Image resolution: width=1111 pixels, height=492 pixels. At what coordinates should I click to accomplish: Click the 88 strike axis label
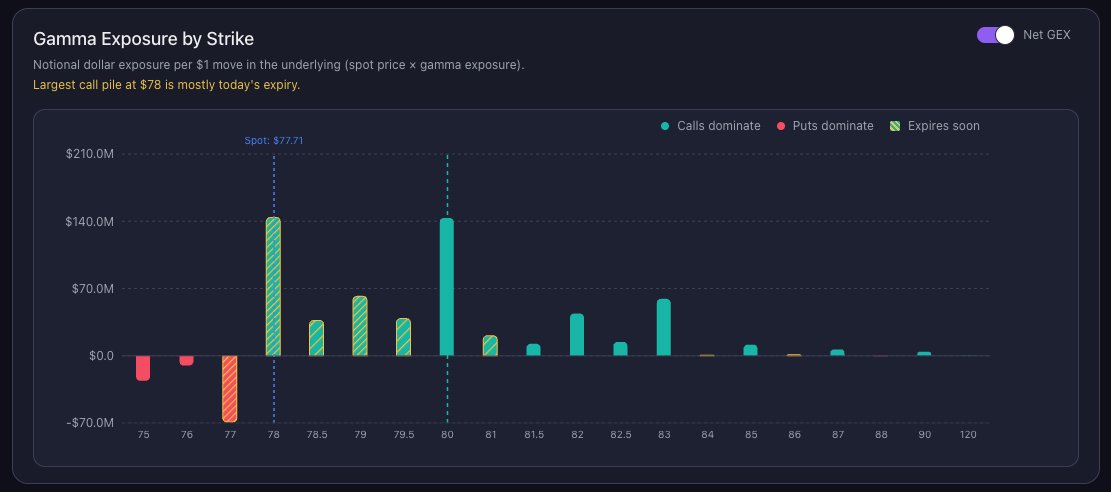881,435
